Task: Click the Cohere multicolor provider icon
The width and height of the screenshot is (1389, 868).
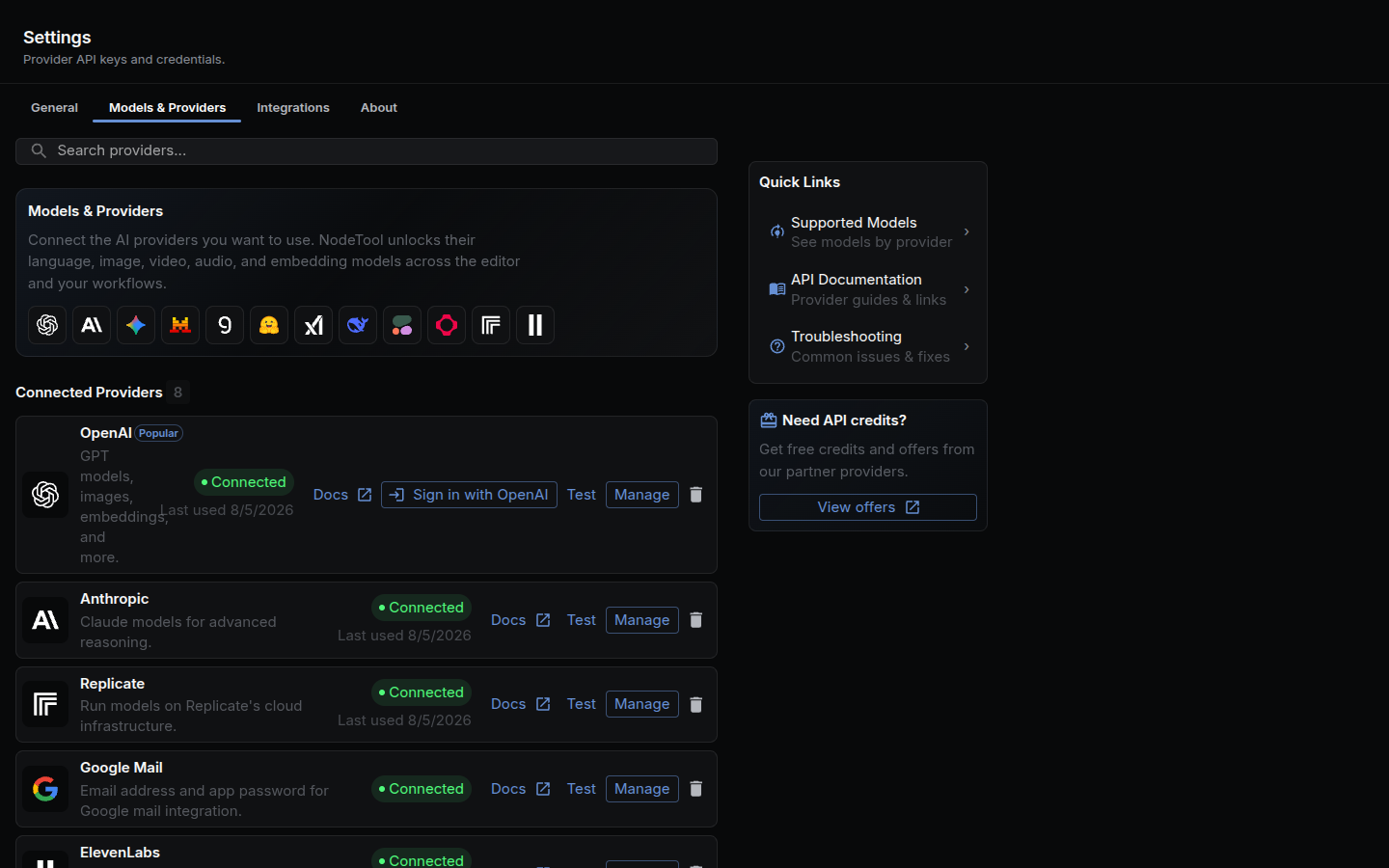Action: 402,325
